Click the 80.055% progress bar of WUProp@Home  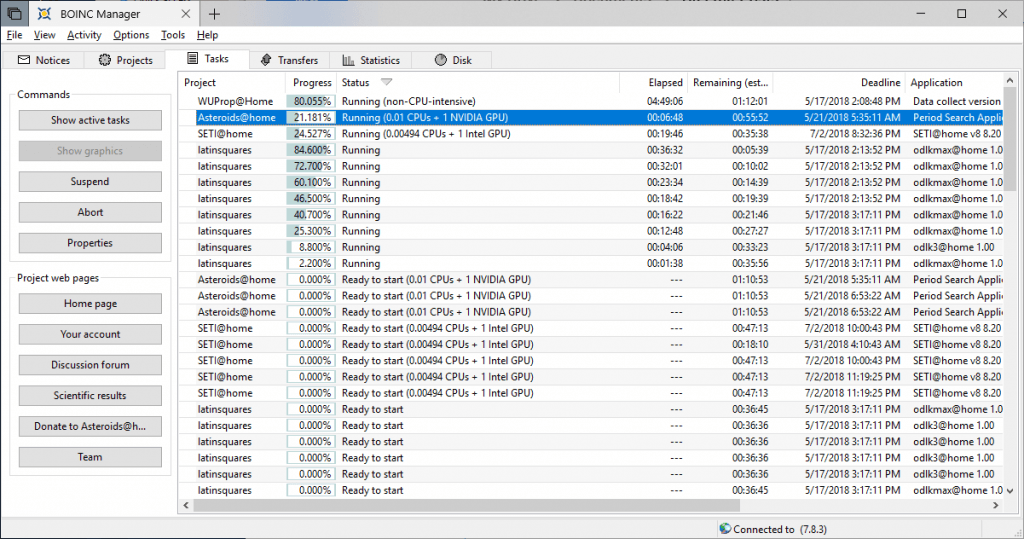[x=311, y=101]
